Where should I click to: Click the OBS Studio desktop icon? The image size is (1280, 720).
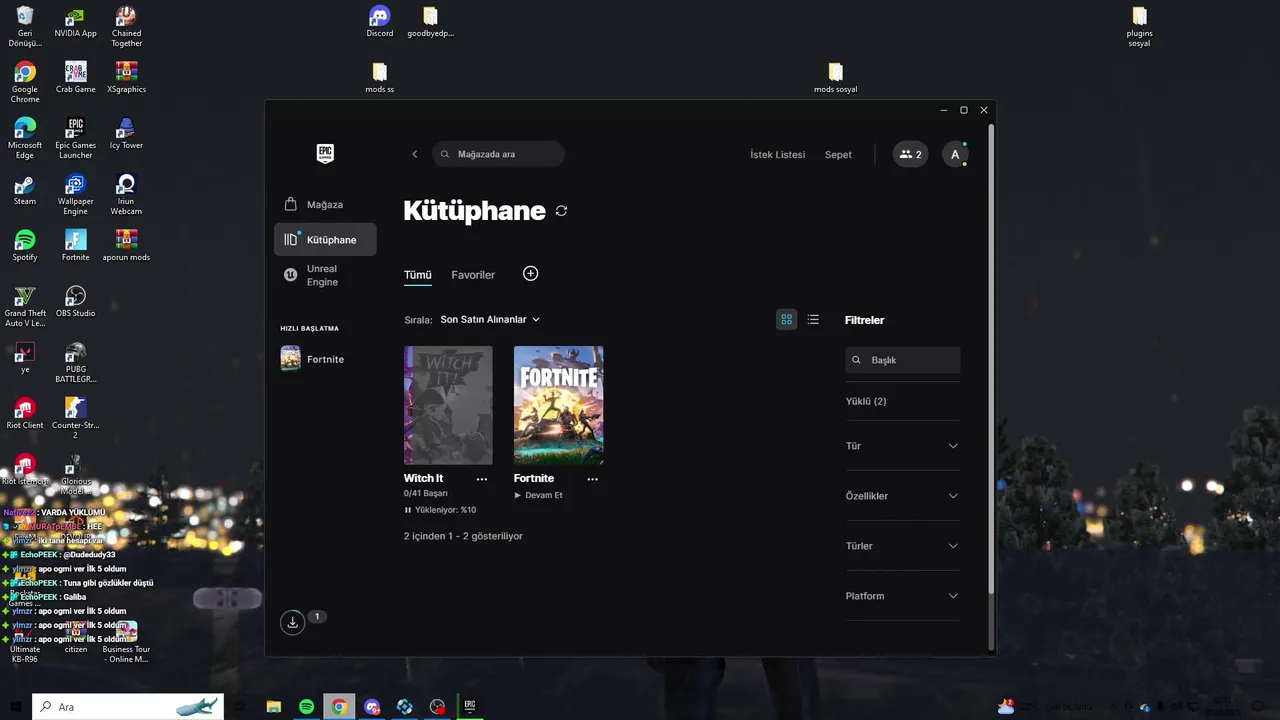point(76,302)
